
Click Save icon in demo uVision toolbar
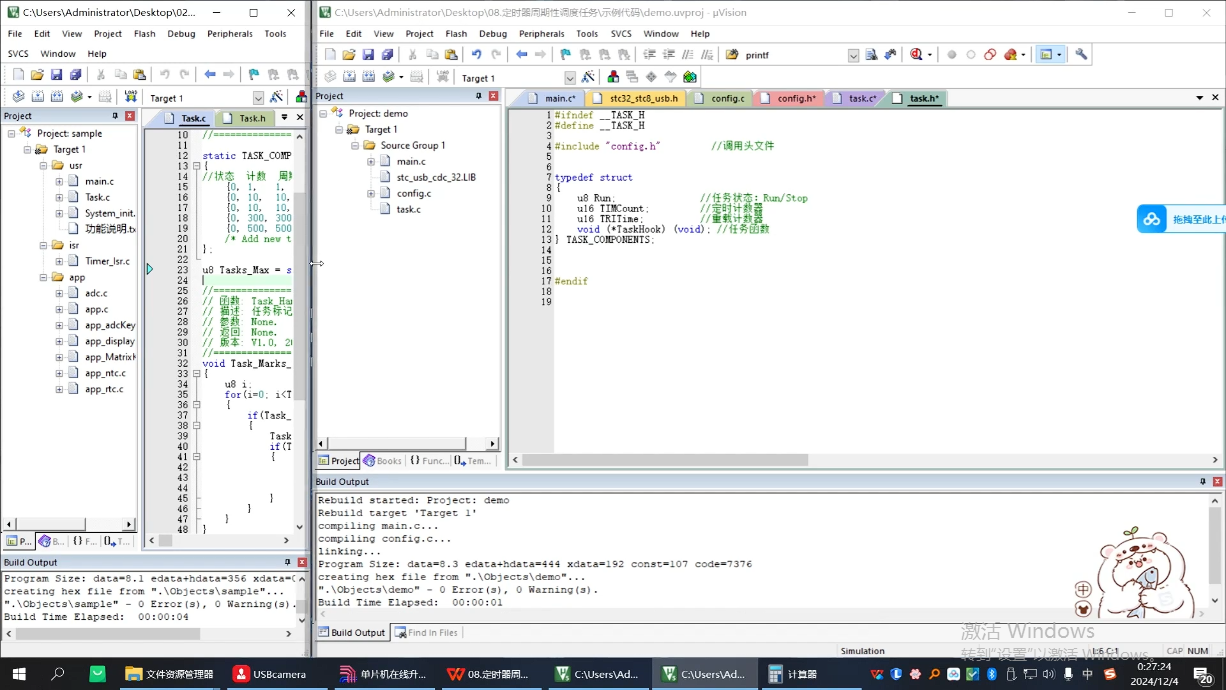(368, 55)
